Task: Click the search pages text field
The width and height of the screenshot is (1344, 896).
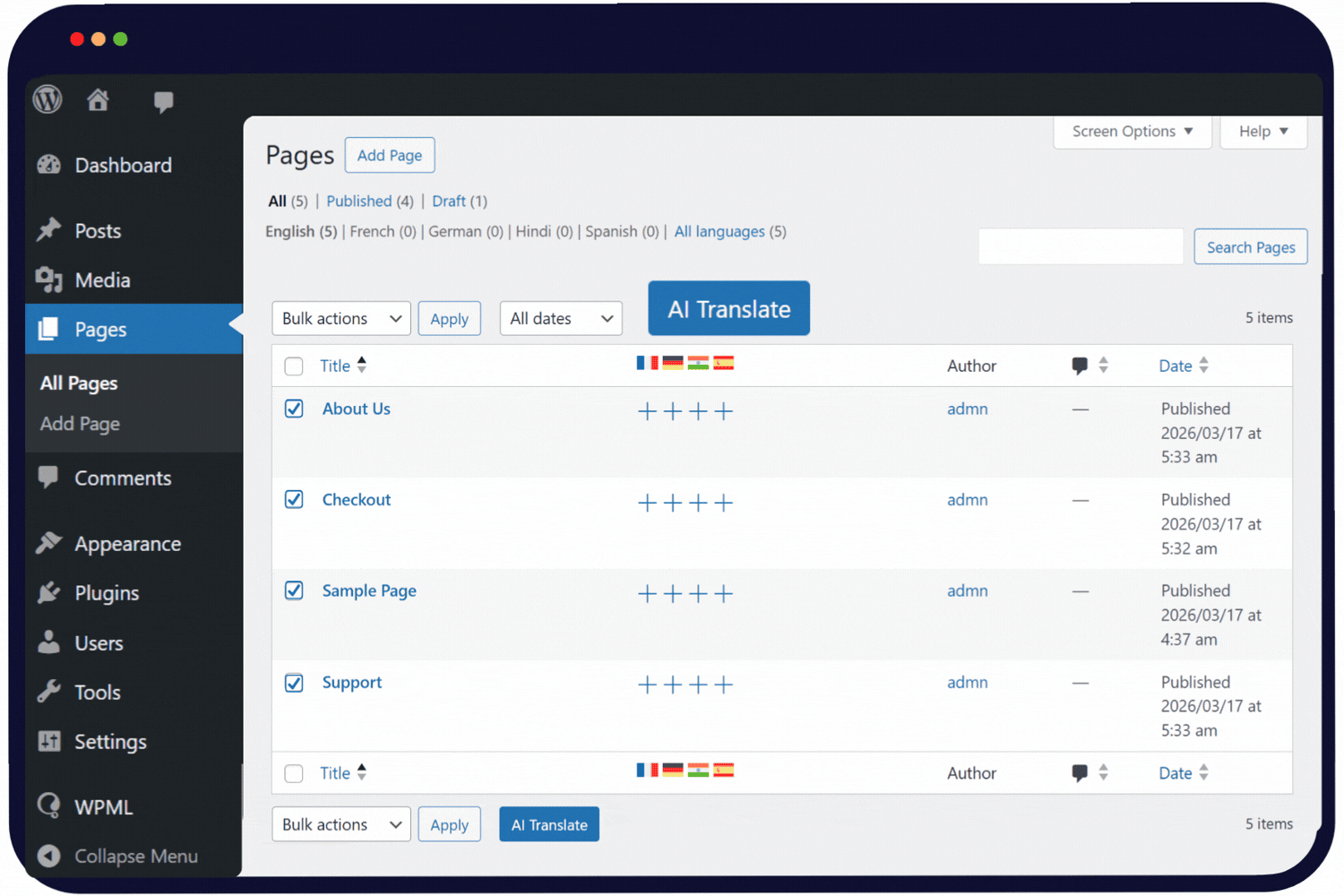Action: 1081,247
